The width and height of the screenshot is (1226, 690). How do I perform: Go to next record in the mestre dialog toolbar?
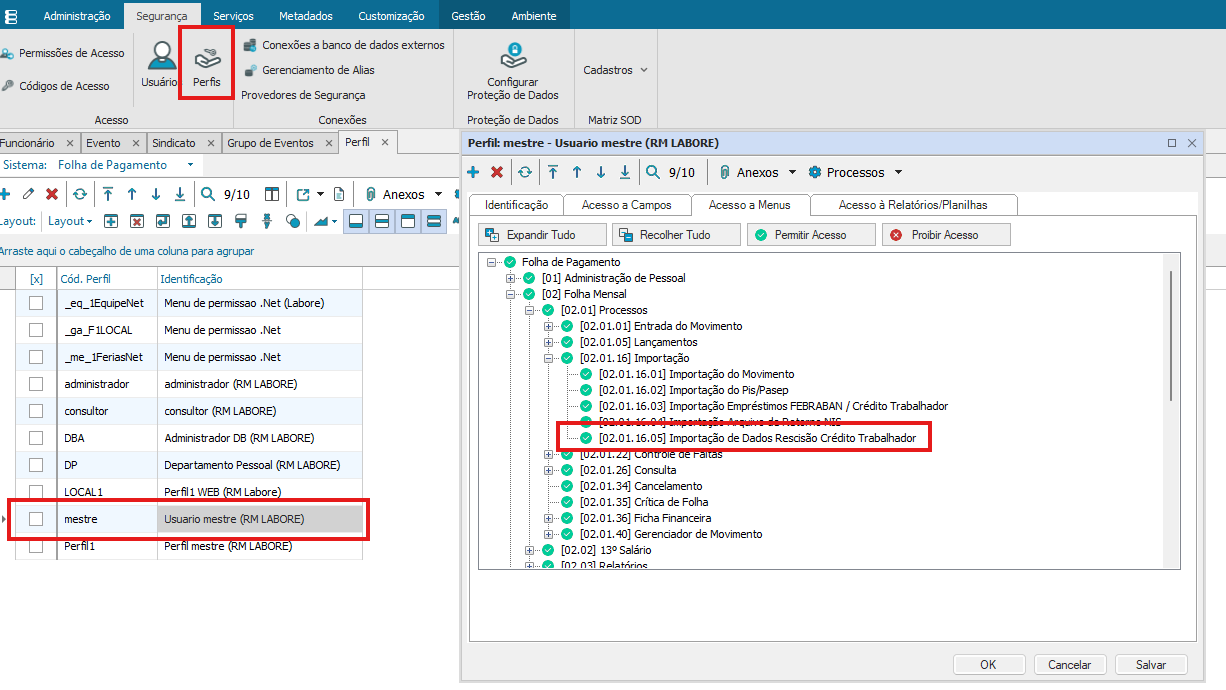coord(601,172)
